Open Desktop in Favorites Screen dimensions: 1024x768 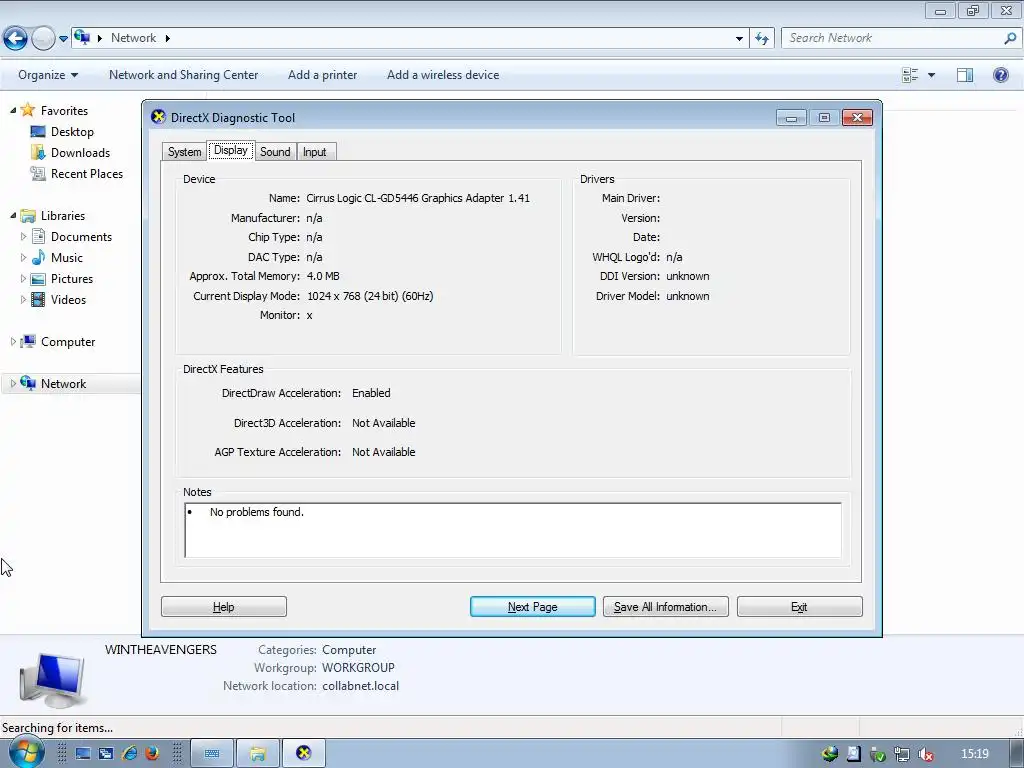click(72, 132)
